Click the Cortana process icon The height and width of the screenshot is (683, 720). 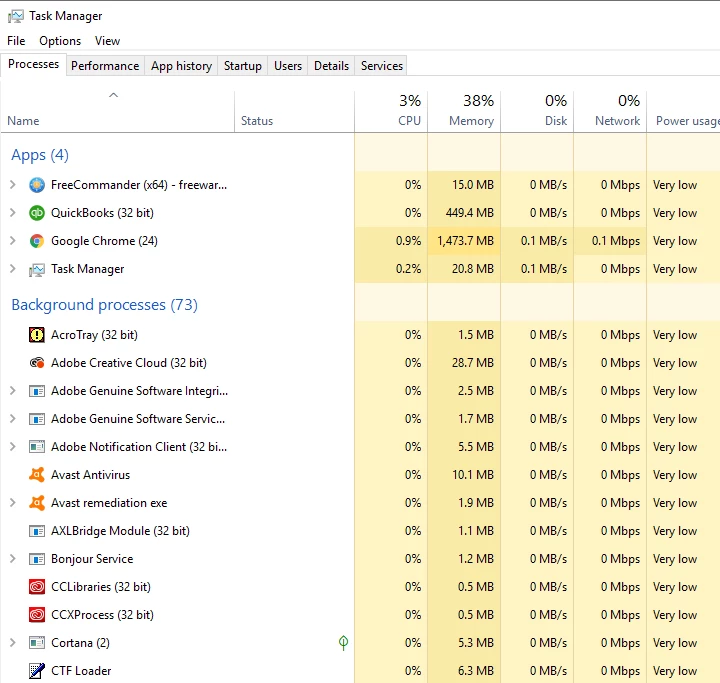click(37, 643)
